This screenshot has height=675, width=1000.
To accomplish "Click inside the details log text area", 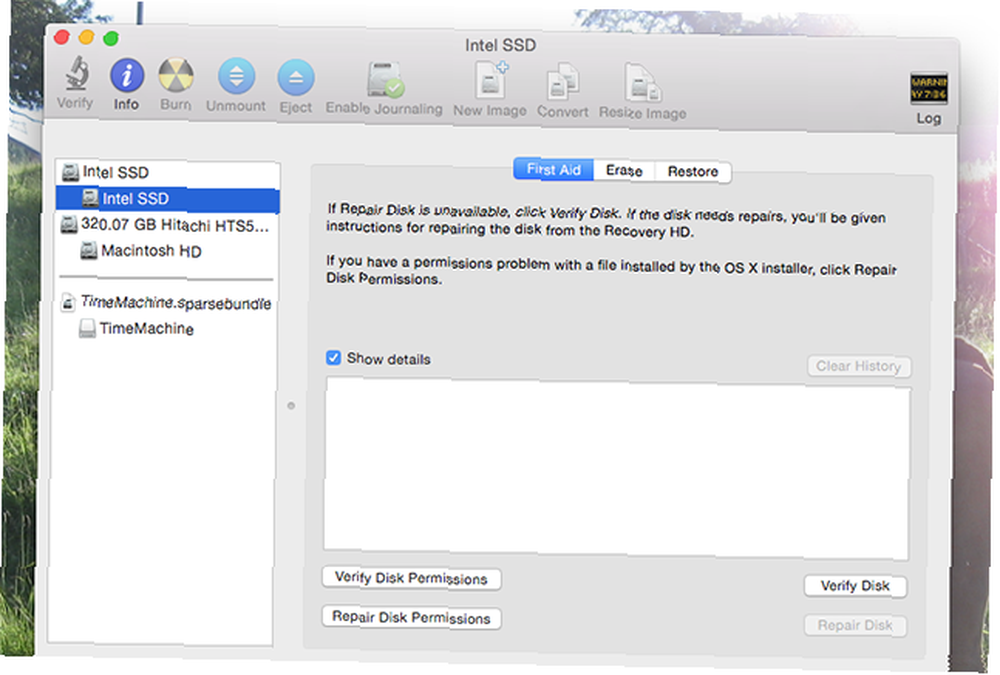I will 617,469.
